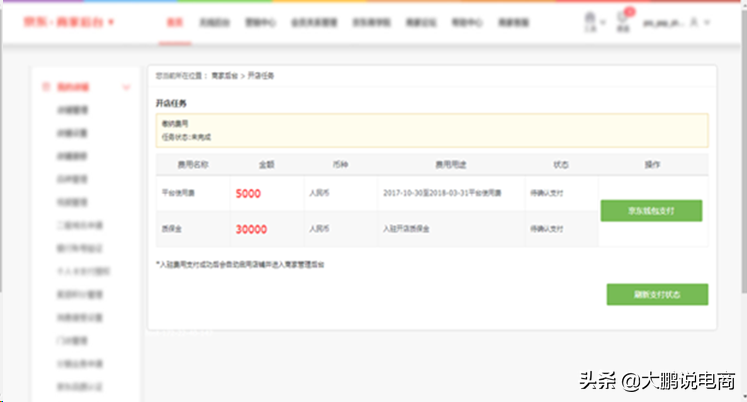Click the 金额 column header
Viewport: 747px width, 402px height.
coord(266,164)
